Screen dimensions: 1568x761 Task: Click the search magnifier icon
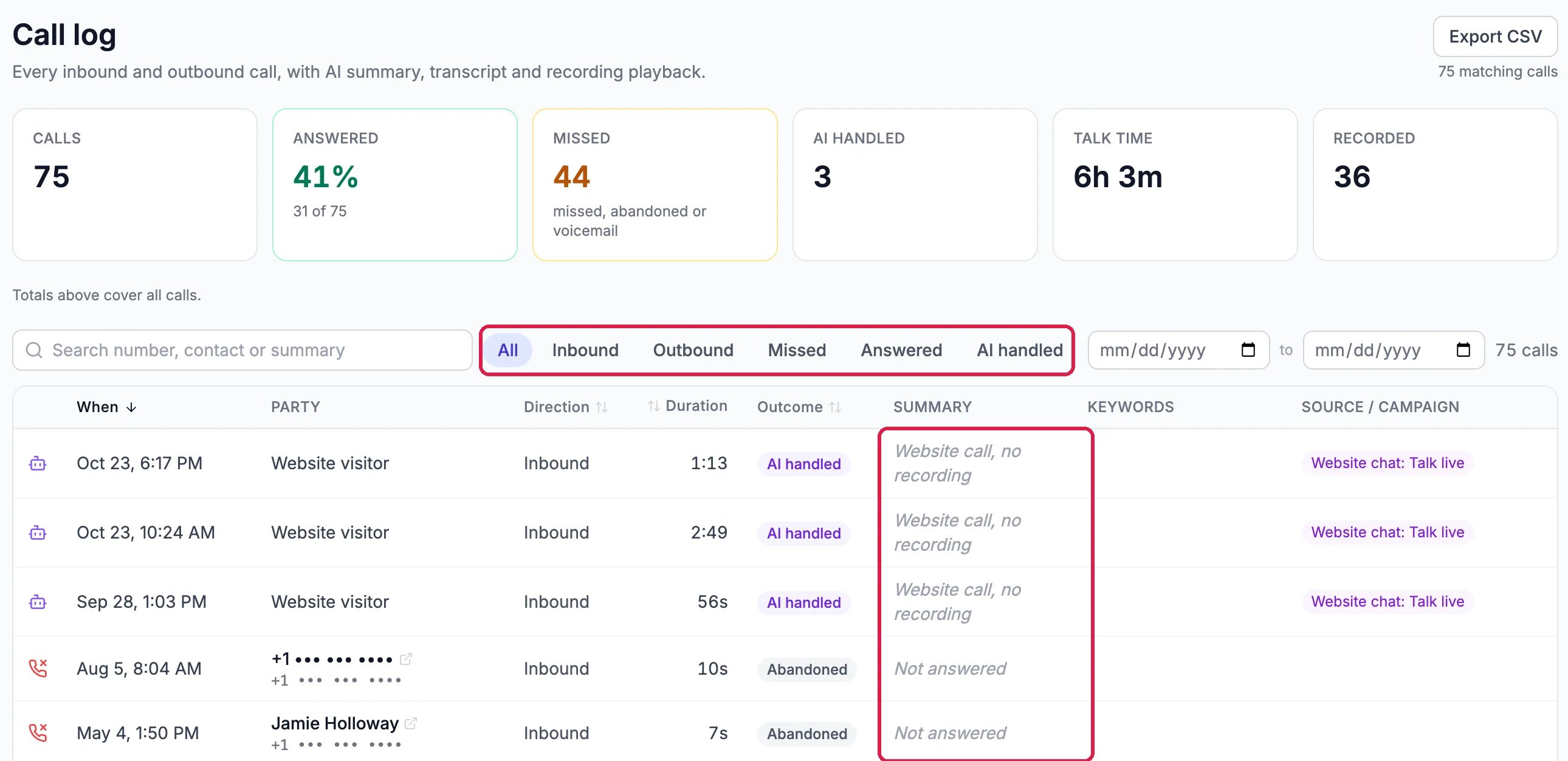34,350
